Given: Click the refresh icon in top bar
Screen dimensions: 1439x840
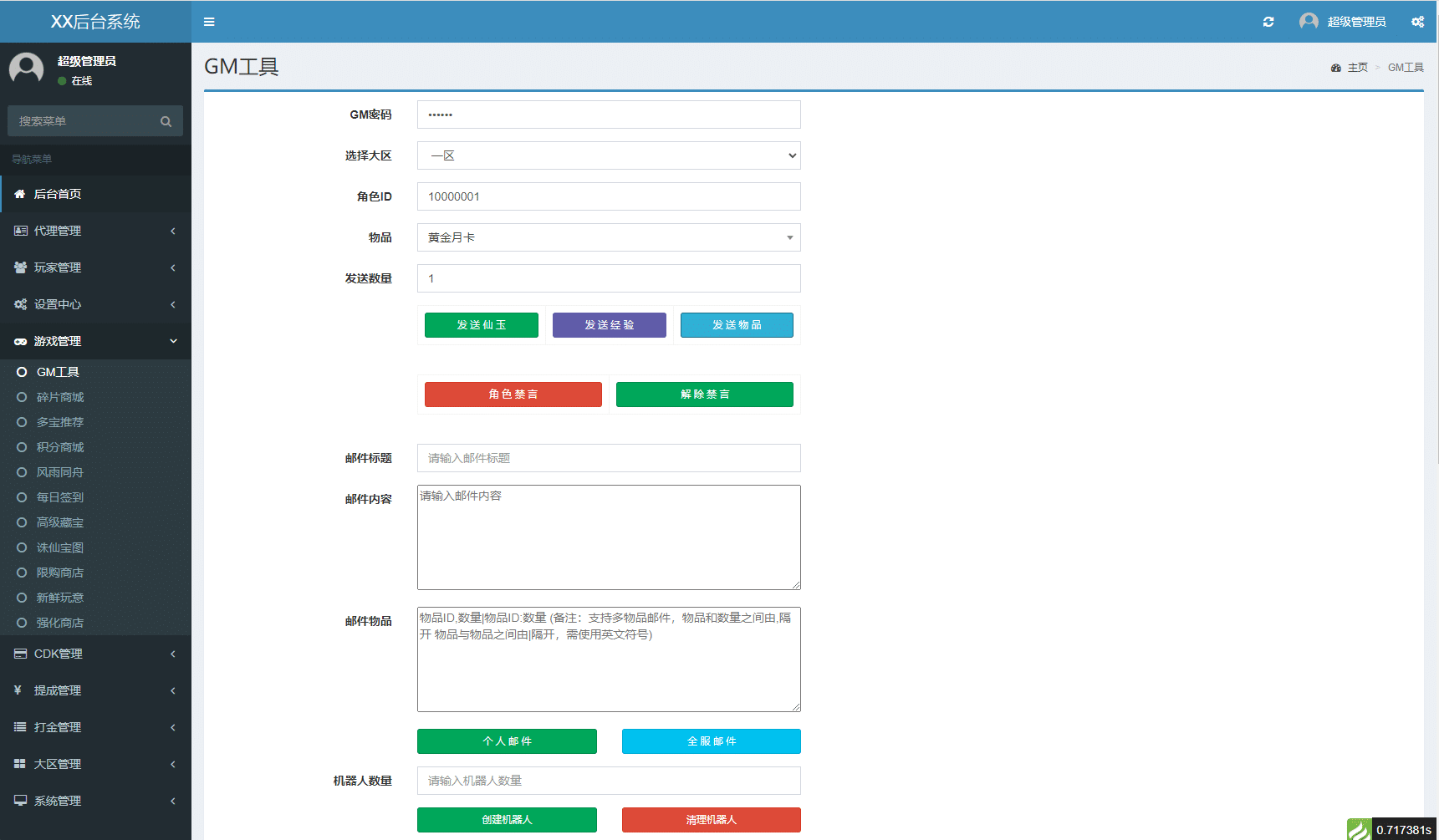Looking at the screenshot, I should coord(1268,22).
